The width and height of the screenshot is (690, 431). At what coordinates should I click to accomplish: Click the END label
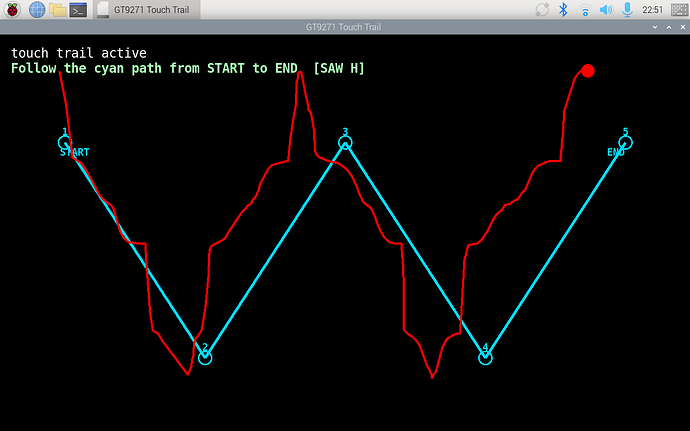[616, 152]
